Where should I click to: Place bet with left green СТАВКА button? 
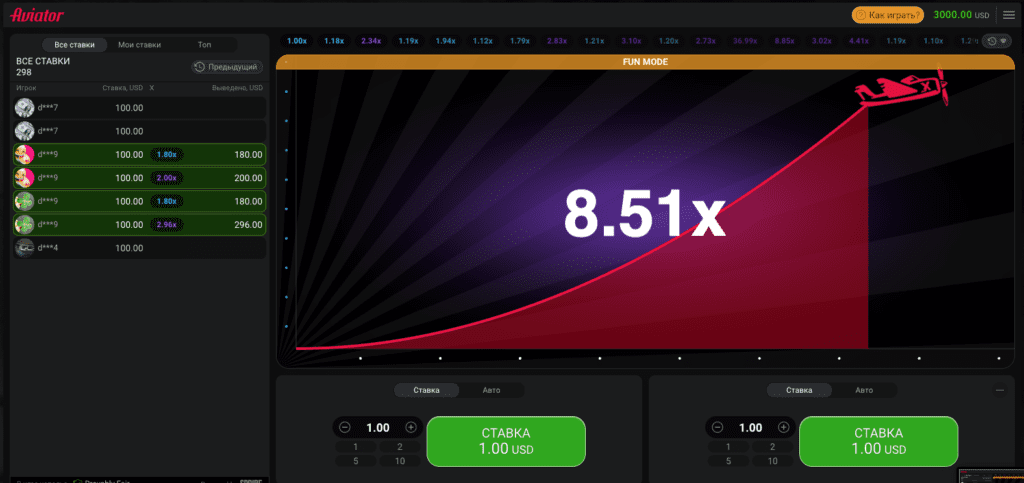tap(506, 441)
